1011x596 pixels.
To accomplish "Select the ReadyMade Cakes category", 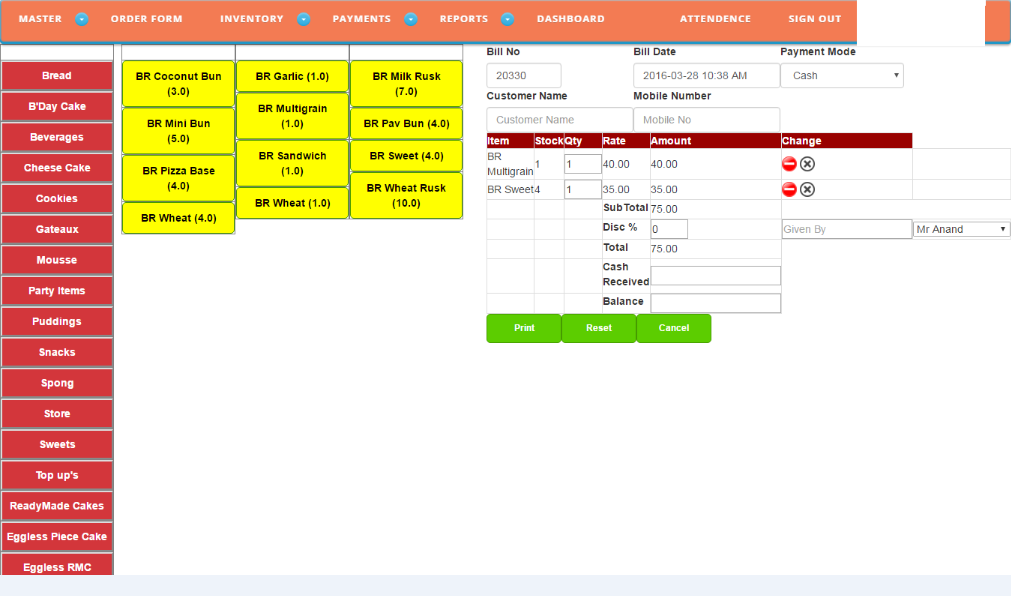I will [x=56, y=505].
